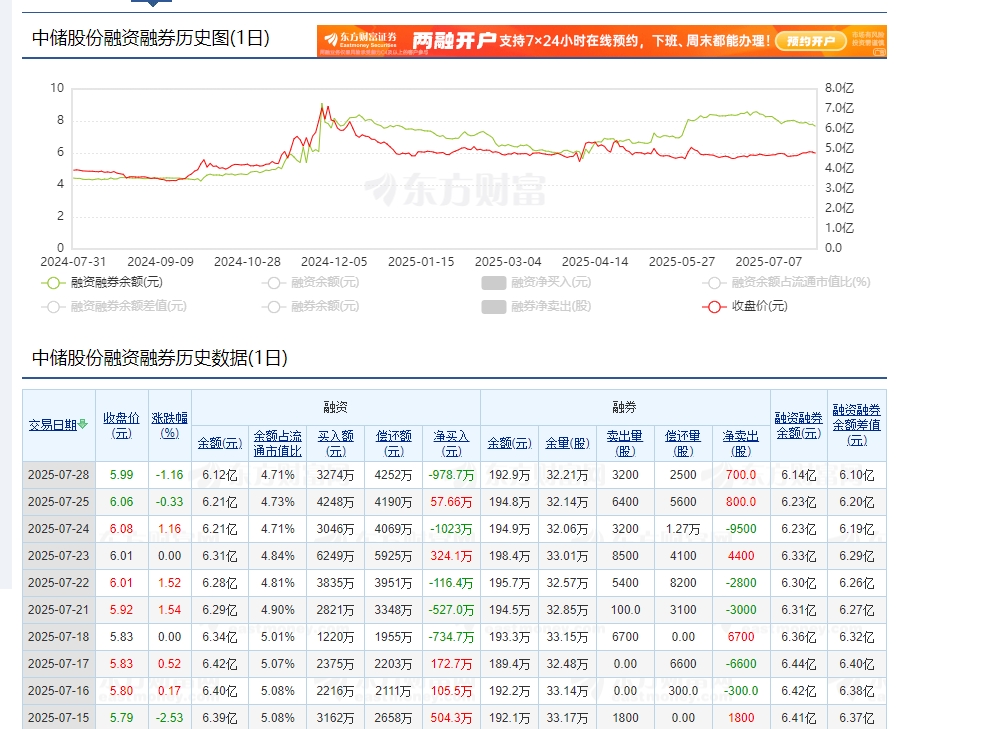
Task: Sort by 融资融券余额差值(元) header
Action: 857,425
